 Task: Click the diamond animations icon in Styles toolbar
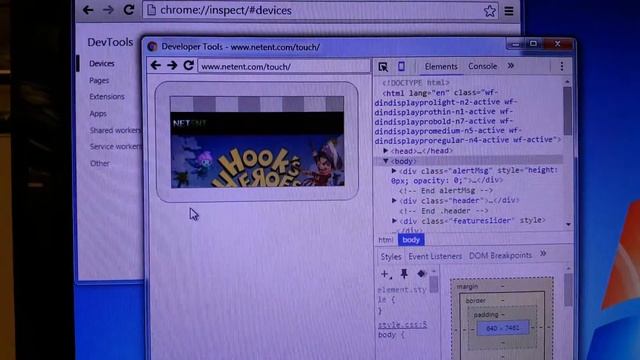[x=421, y=273]
